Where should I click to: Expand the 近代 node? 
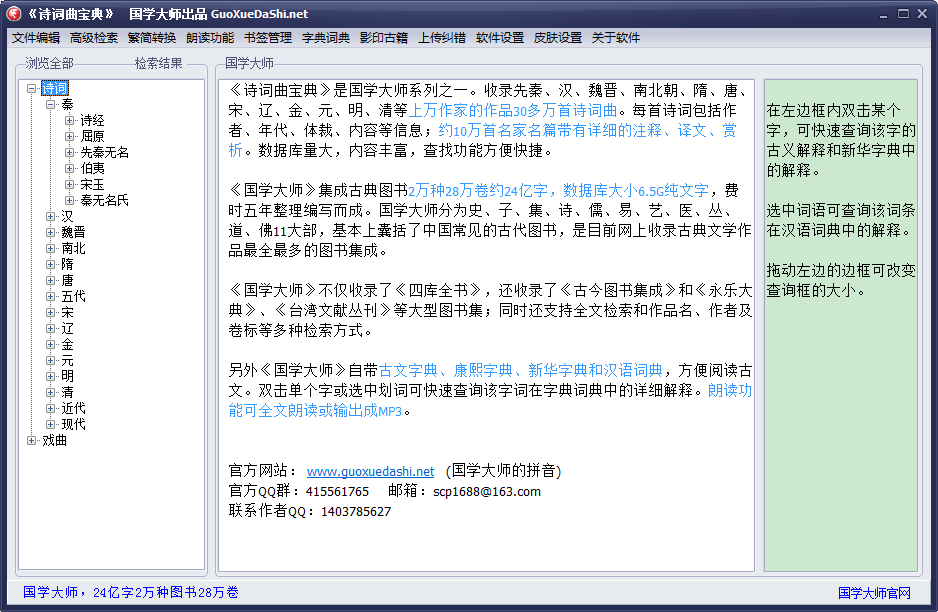click(x=51, y=408)
